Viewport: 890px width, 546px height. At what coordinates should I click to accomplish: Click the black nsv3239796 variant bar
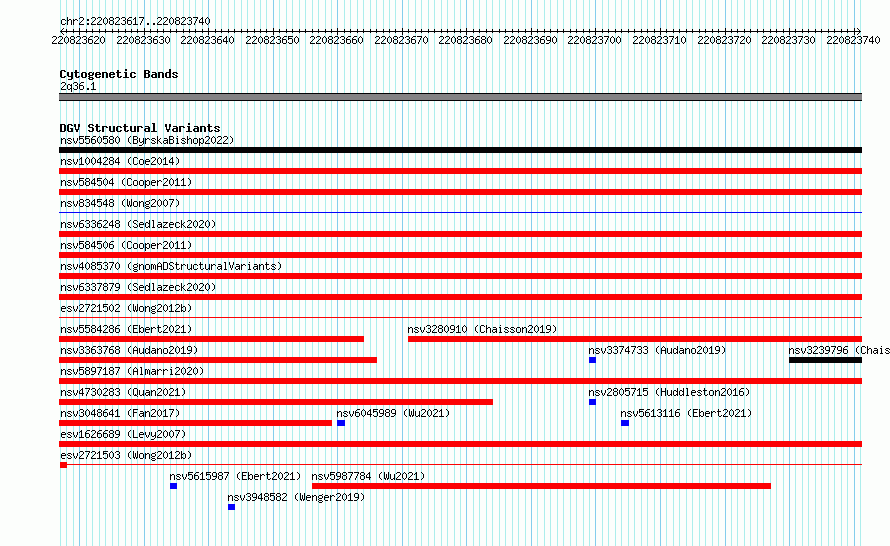[x=825, y=360]
